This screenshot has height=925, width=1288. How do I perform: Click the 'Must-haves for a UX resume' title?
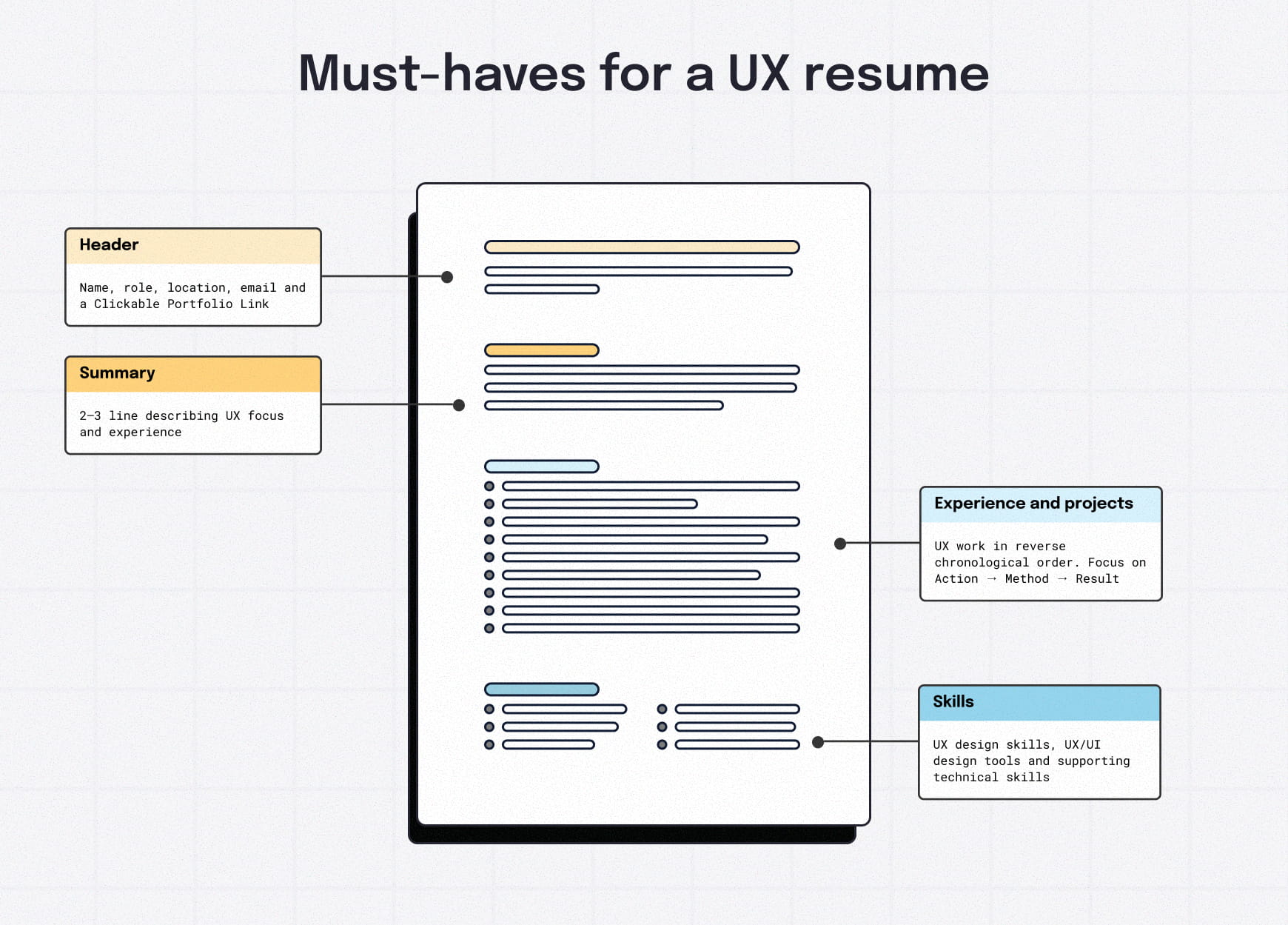click(x=644, y=73)
